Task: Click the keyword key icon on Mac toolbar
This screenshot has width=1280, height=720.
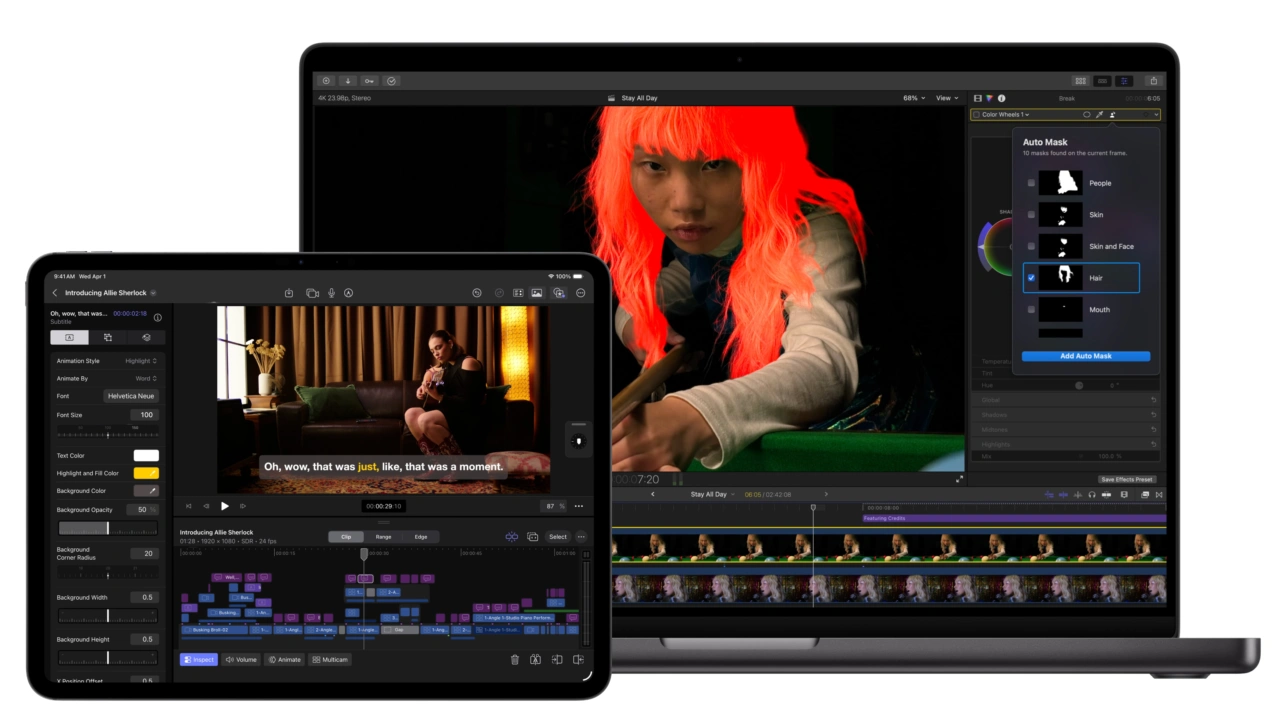Action: coord(369,81)
